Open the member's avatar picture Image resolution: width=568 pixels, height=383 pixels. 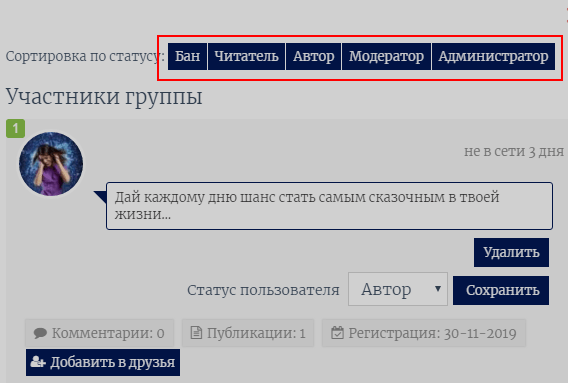coord(51,164)
